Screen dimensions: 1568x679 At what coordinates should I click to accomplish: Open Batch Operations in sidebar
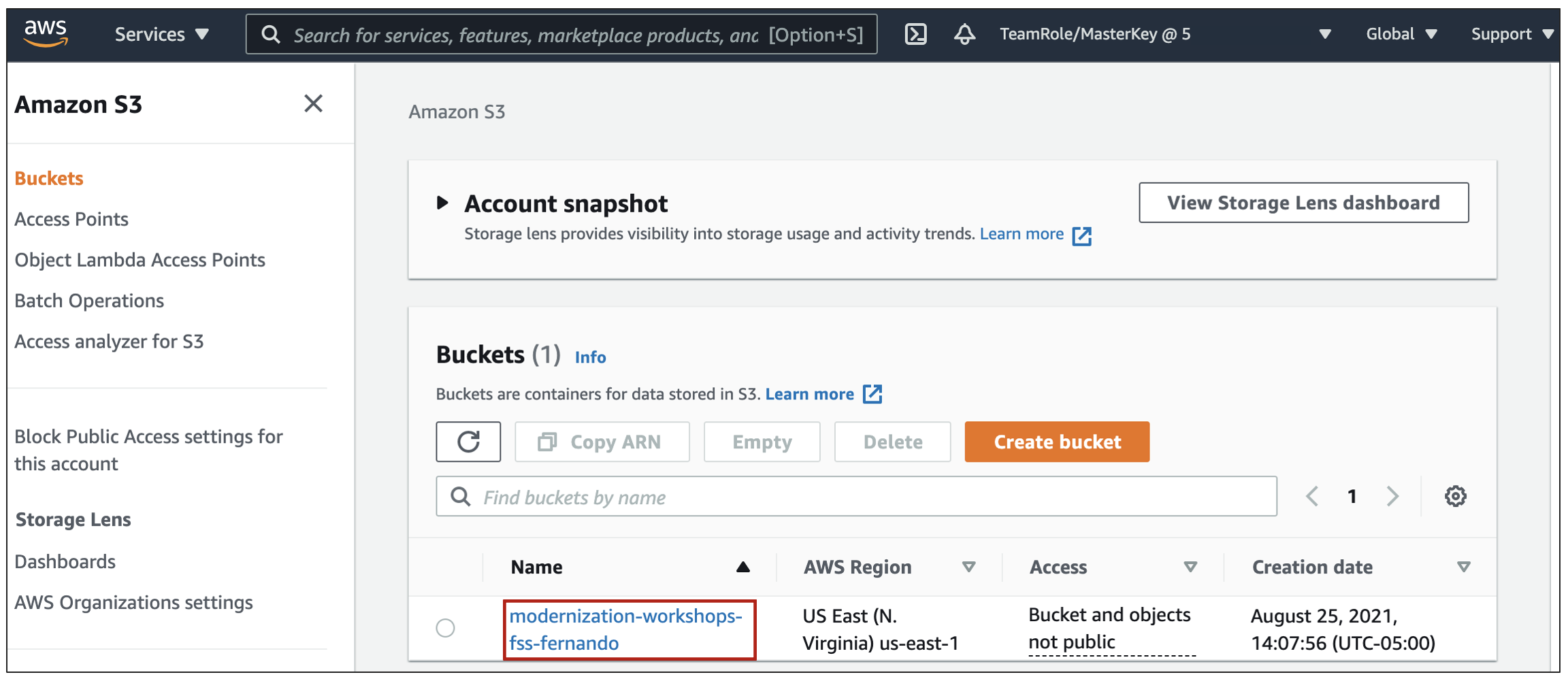89,301
